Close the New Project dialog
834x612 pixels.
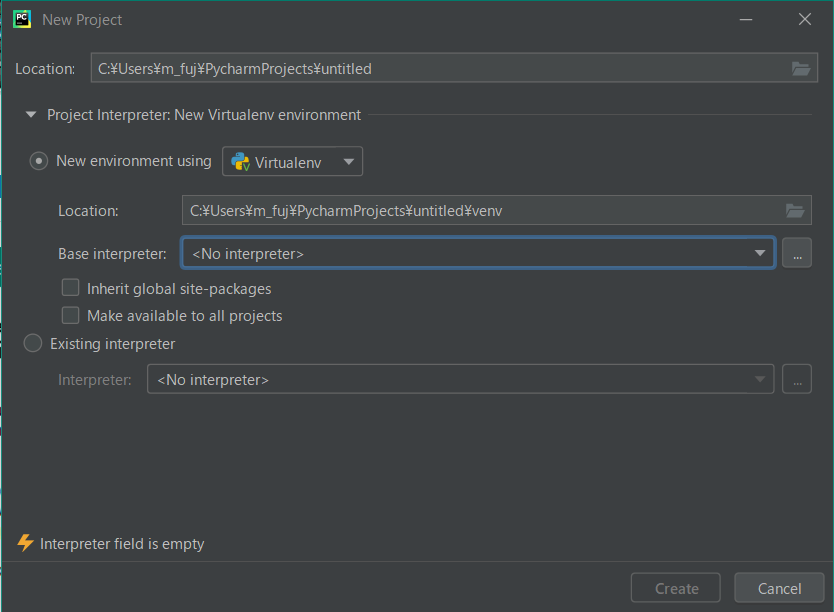click(805, 19)
